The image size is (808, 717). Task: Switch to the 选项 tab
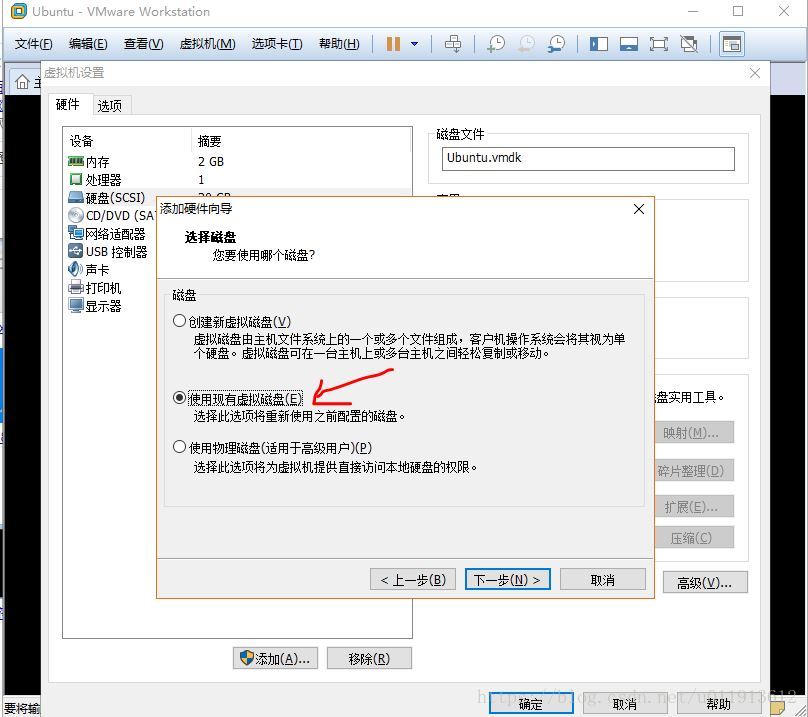coord(110,104)
